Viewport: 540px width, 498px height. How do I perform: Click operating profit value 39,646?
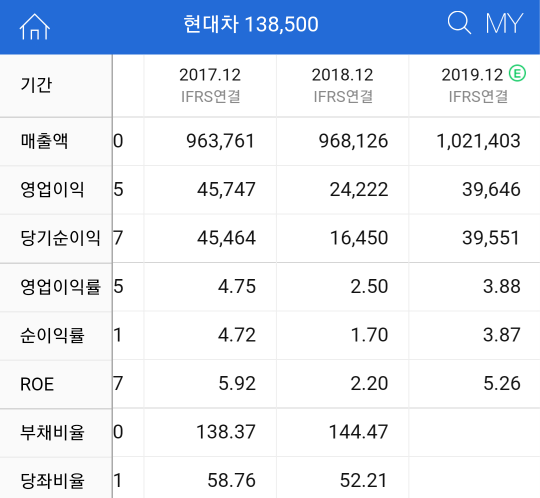click(x=491, y=189)
